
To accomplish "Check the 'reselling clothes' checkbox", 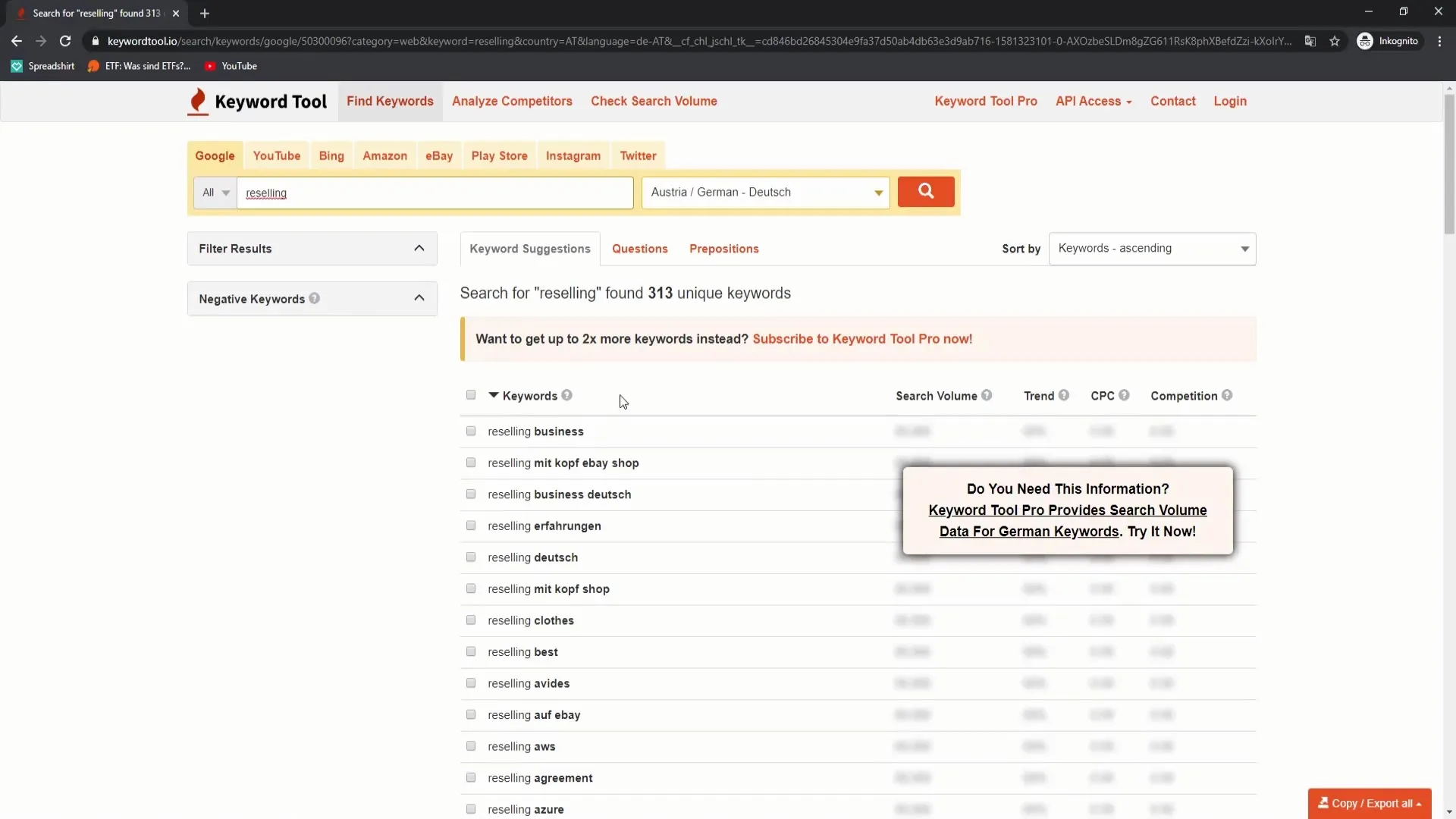I will (471, 620).
